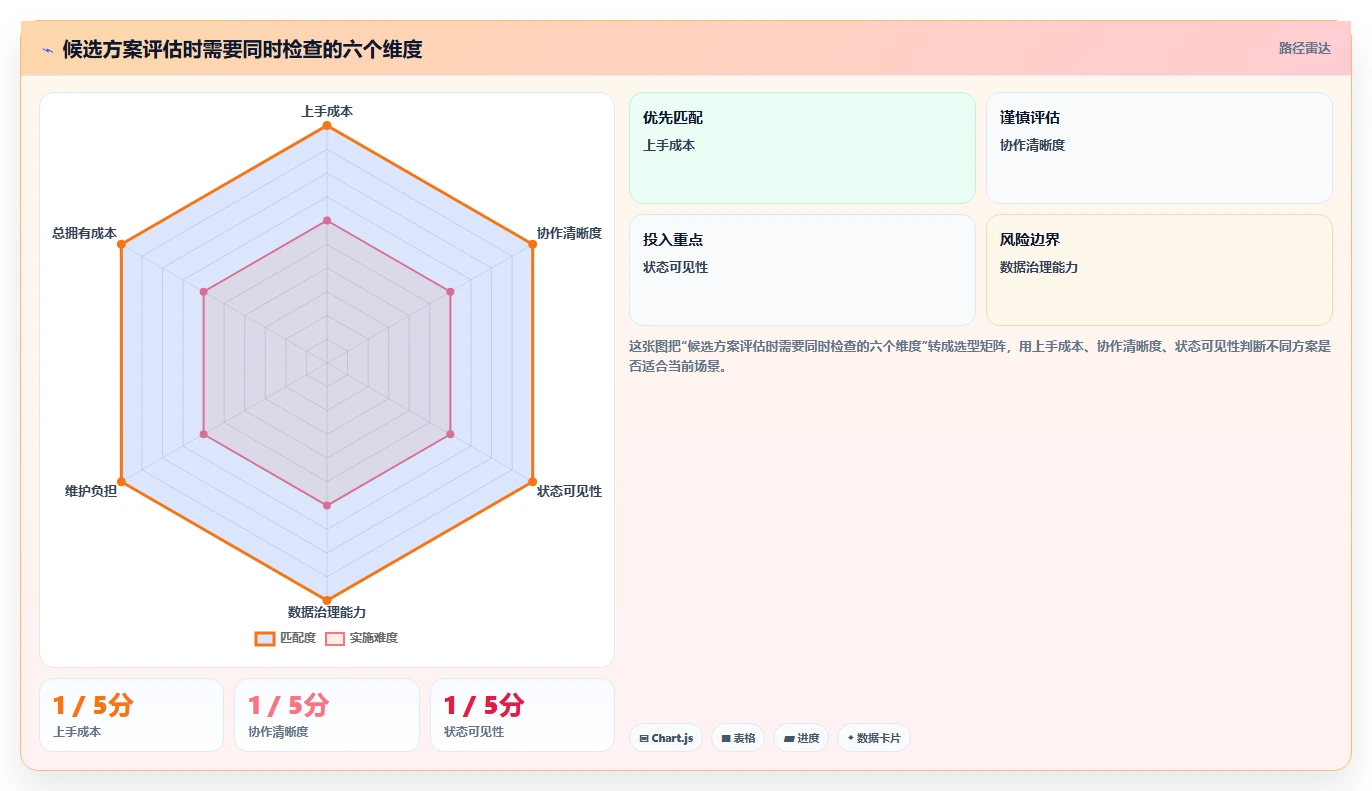Click the 协作清晰度 radar axis label
Screen dimensions: 1372x791
coord(569,233)
